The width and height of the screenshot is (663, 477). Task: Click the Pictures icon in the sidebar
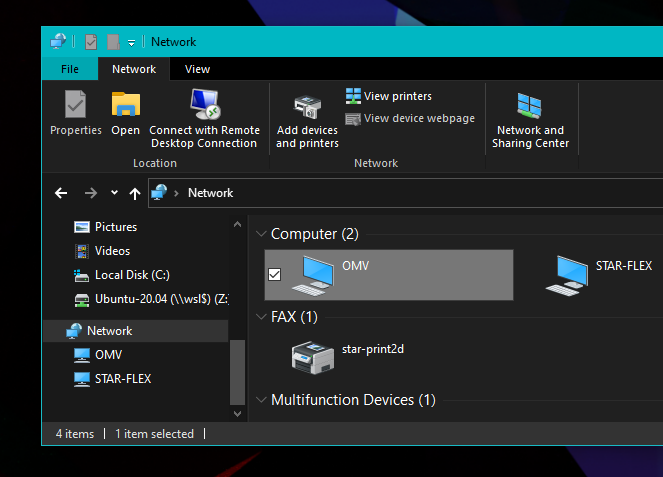click(82, 227)
